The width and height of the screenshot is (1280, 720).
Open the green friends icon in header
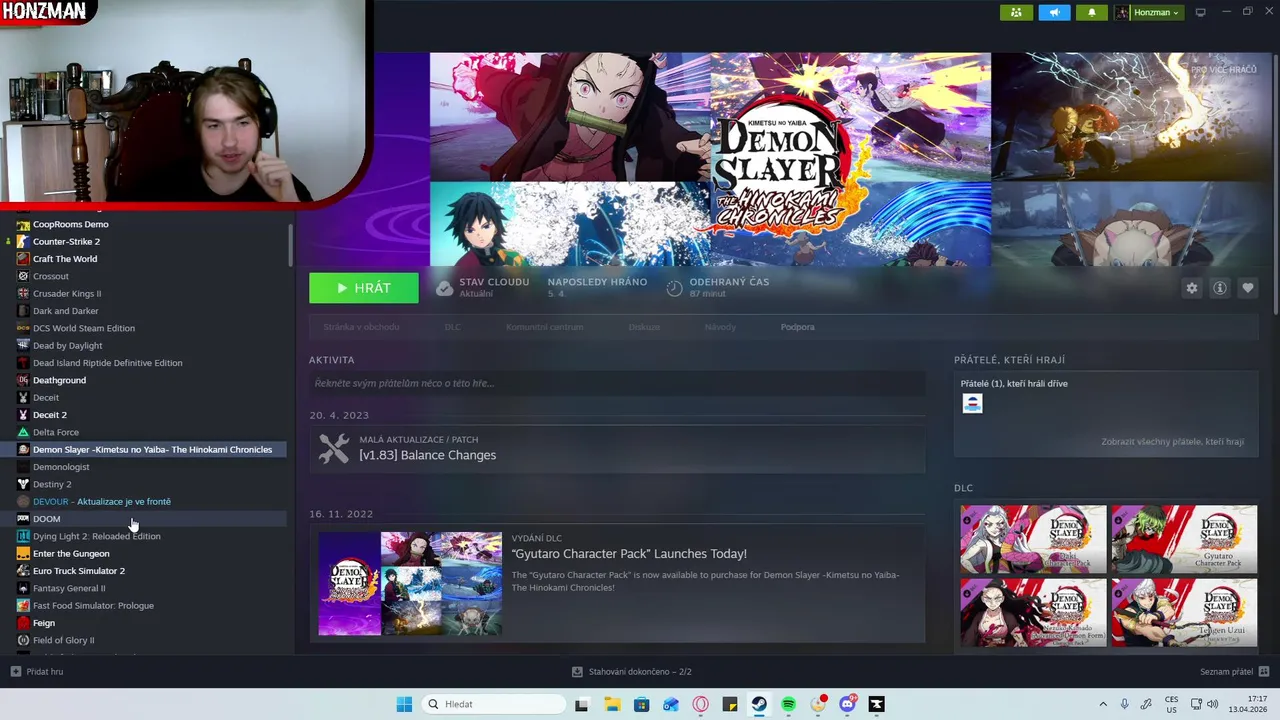(1016, 12)
